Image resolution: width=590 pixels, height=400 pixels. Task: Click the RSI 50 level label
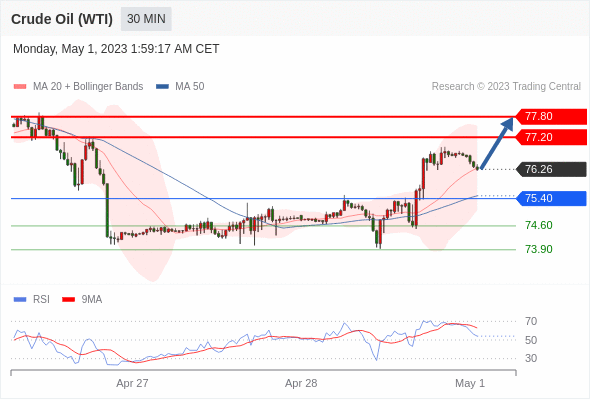pos(531,340)
